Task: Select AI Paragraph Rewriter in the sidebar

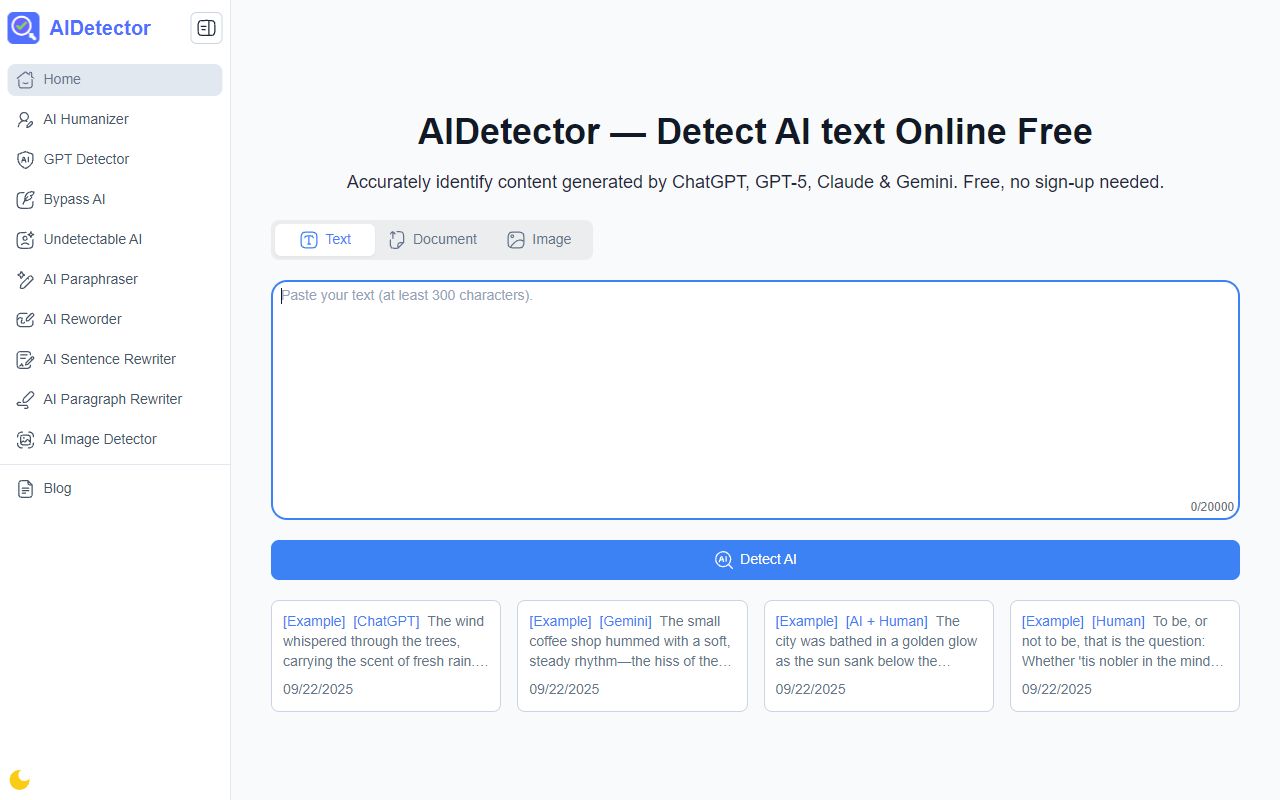Action: pyautogui.click(x=113, y=399)
